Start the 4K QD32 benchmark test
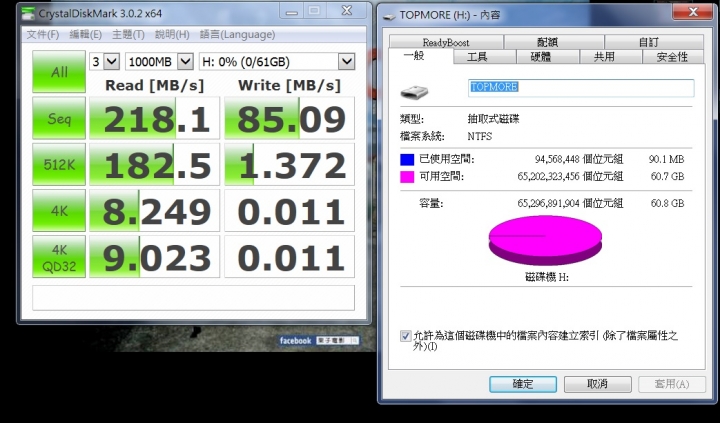Image resolution: width=720 pixels, height=423 pixels. pyautogui.click(x=59, y=257)
